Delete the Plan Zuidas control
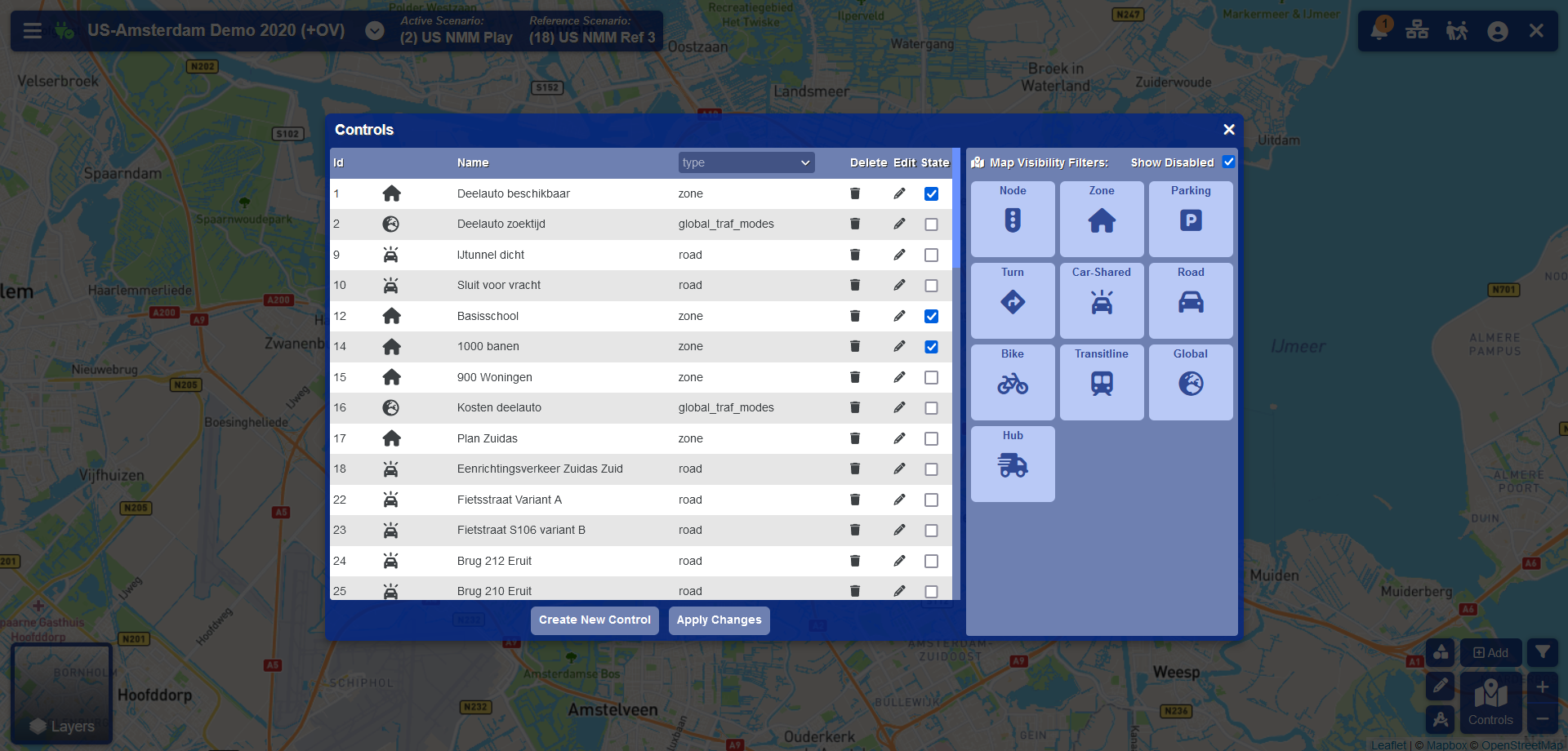Image resolution: width=1568 pixels, height=751 pixels. (855, 438)
